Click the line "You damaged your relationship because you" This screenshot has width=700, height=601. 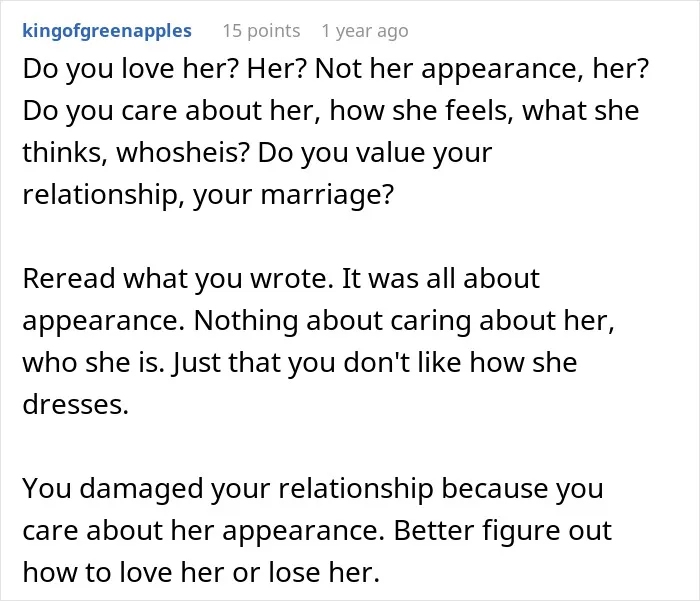(313, 488)
